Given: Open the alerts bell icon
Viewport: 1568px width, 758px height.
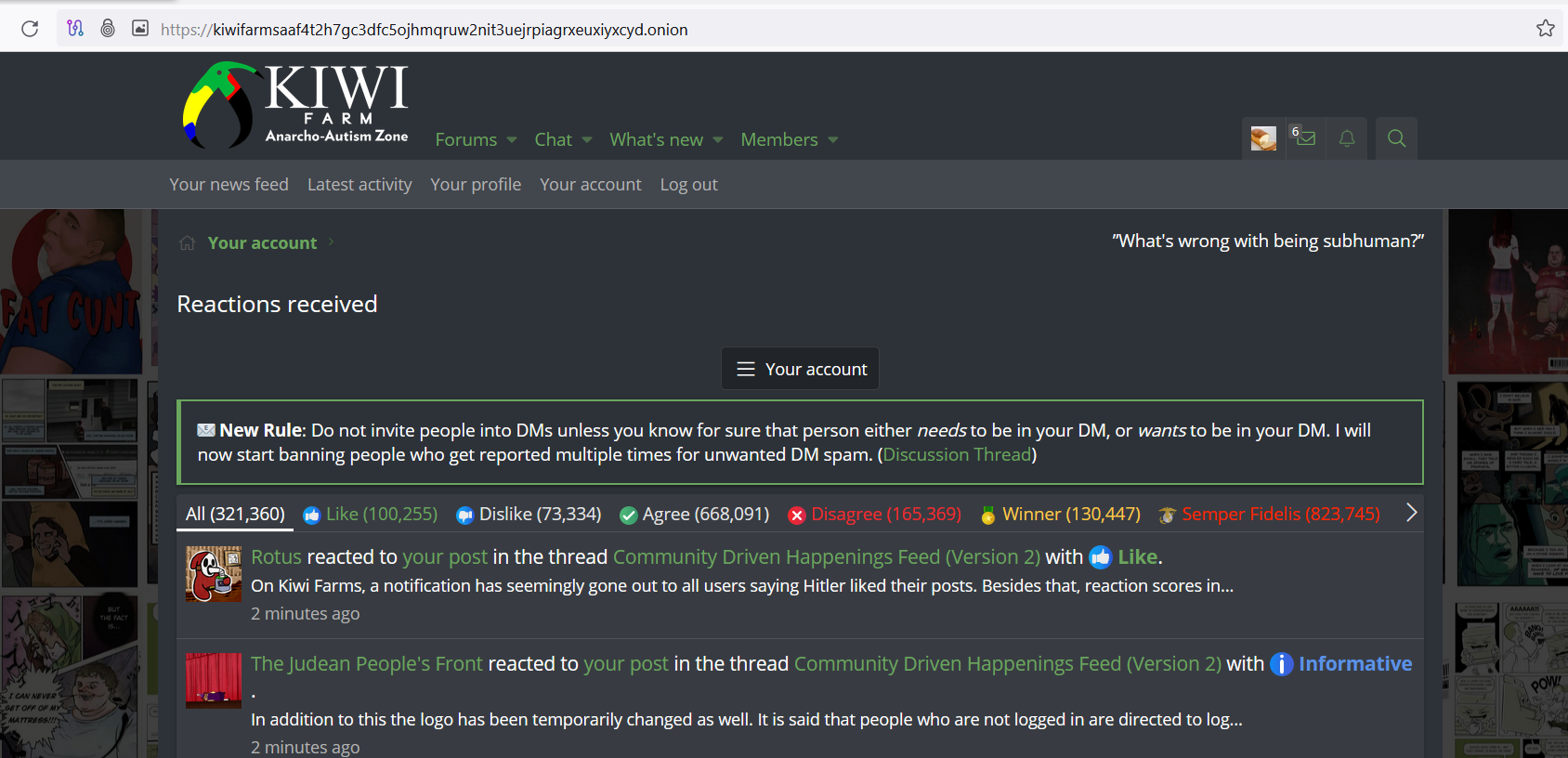Looking at the screenshot, I should point(1347,138).
